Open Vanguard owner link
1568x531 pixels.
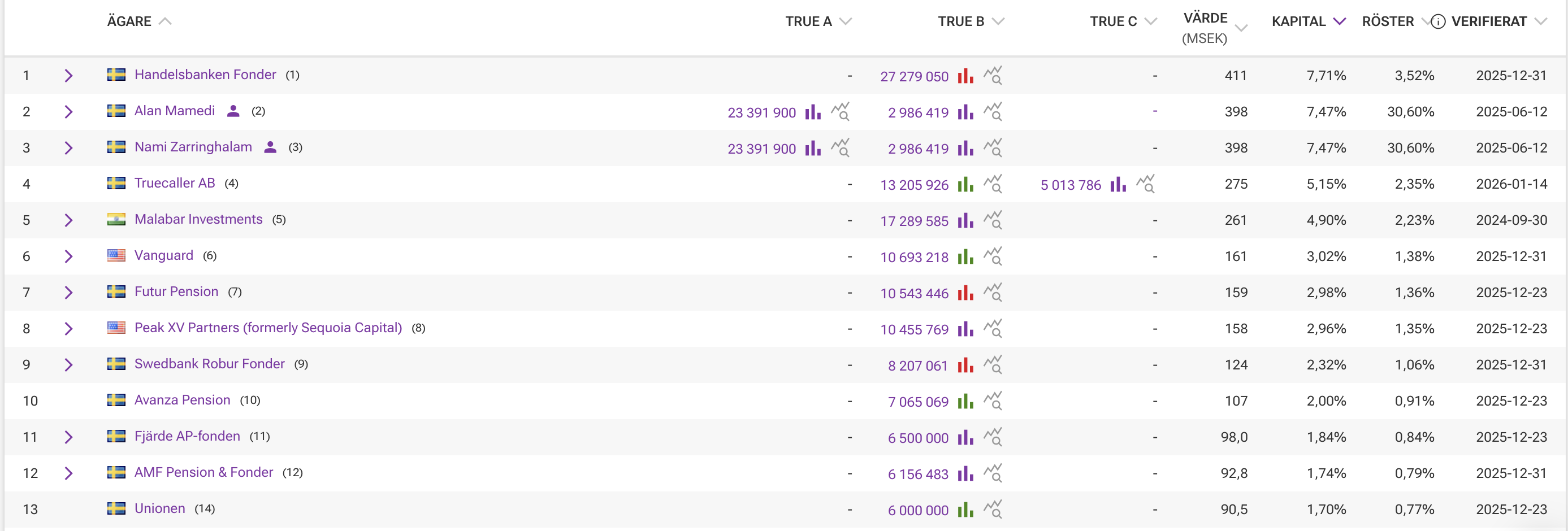tap(164, 255)
